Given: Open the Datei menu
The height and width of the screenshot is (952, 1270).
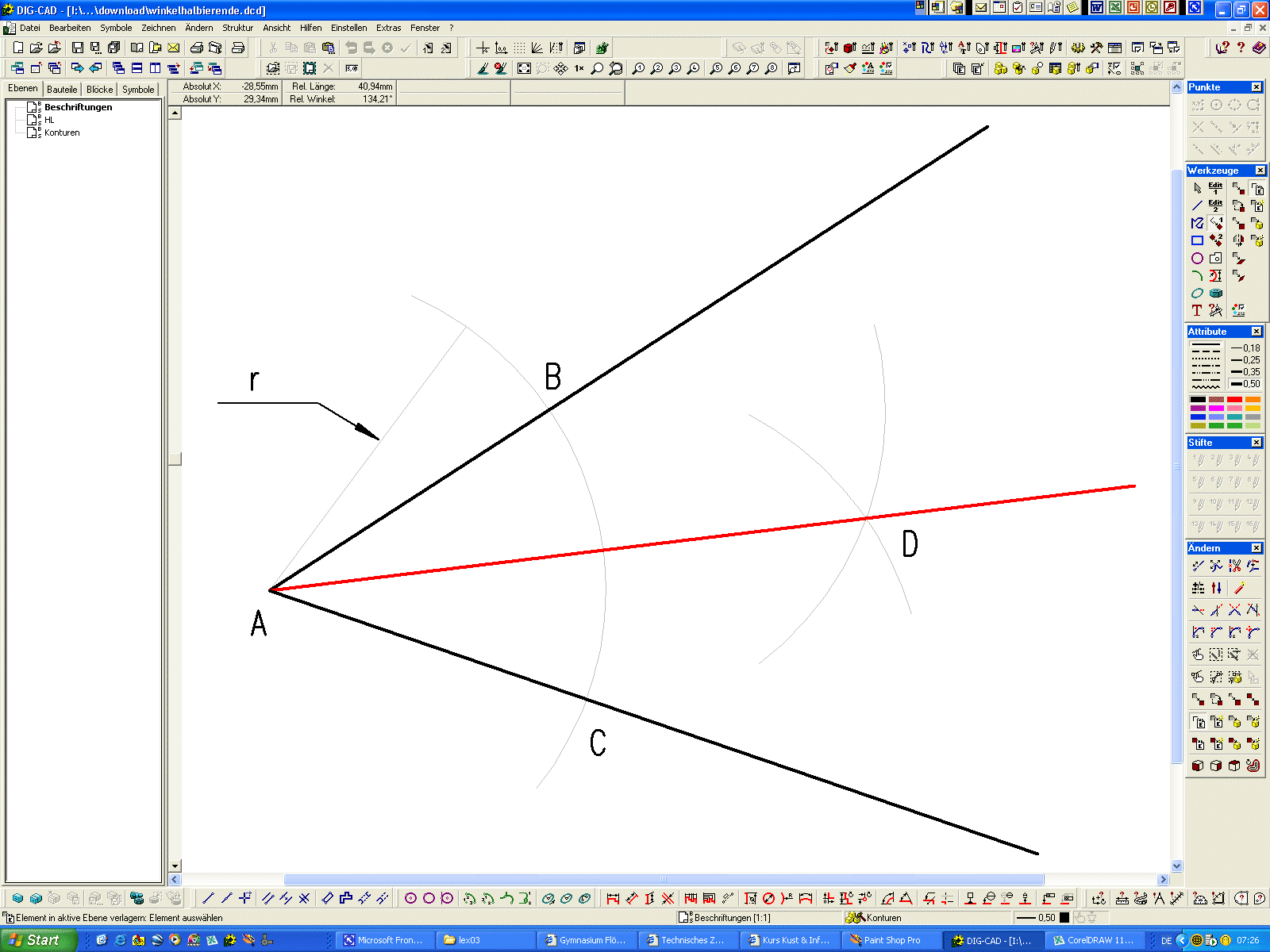Looking at the screenshot, I should click(x=29, y=28).
